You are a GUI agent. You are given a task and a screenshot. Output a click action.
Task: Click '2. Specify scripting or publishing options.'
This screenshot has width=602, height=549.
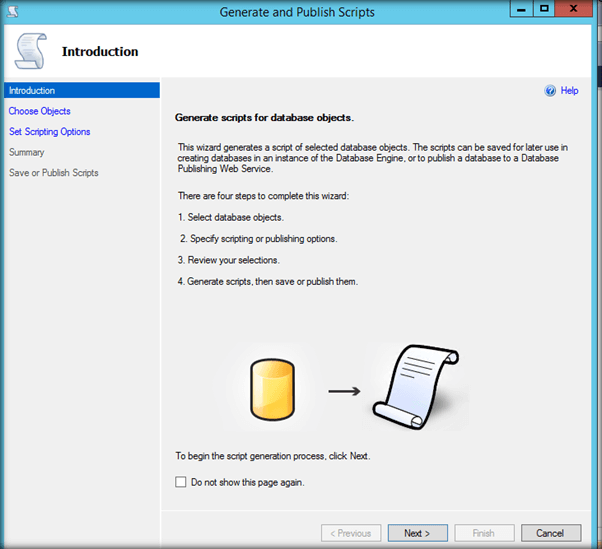259,239
